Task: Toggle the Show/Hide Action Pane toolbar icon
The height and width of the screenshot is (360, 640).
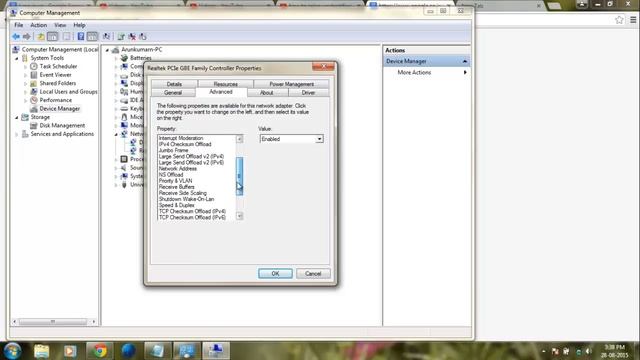Action: click(x=93, y=37)
